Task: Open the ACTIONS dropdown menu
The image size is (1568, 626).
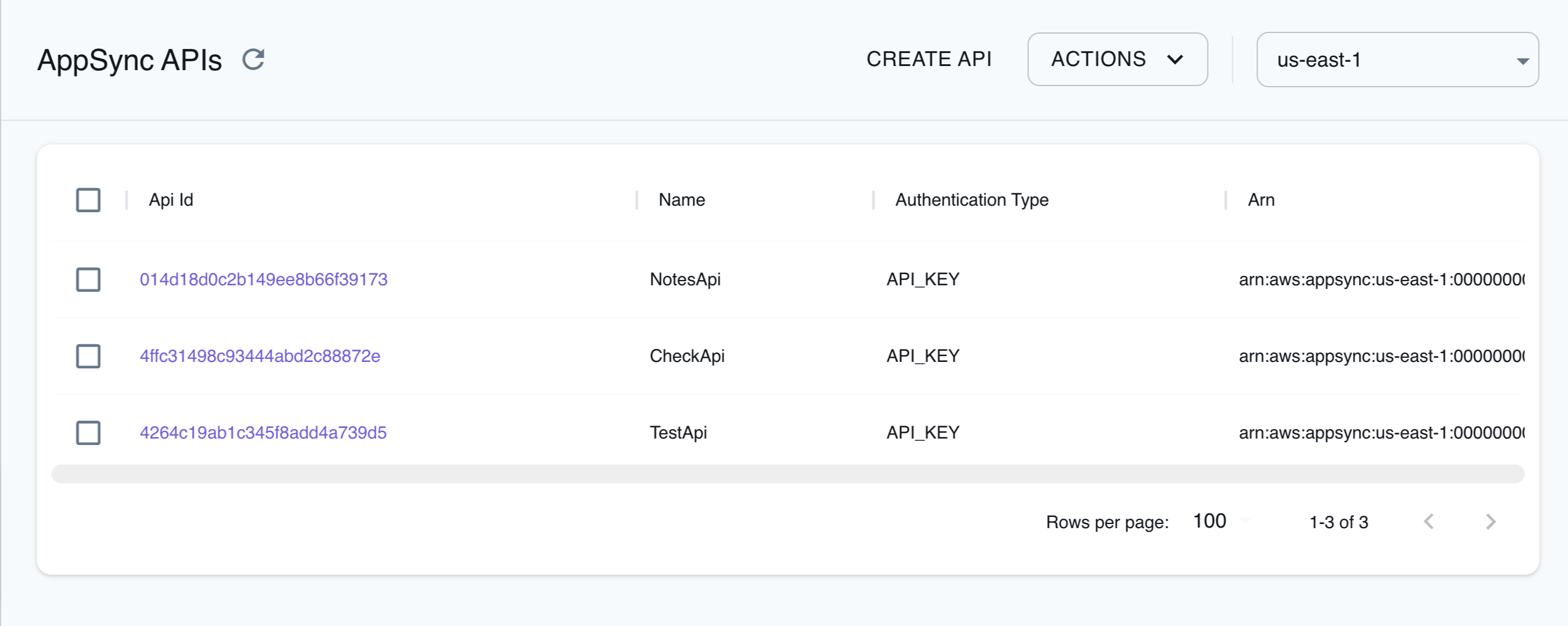Action: pos(1117,60)
